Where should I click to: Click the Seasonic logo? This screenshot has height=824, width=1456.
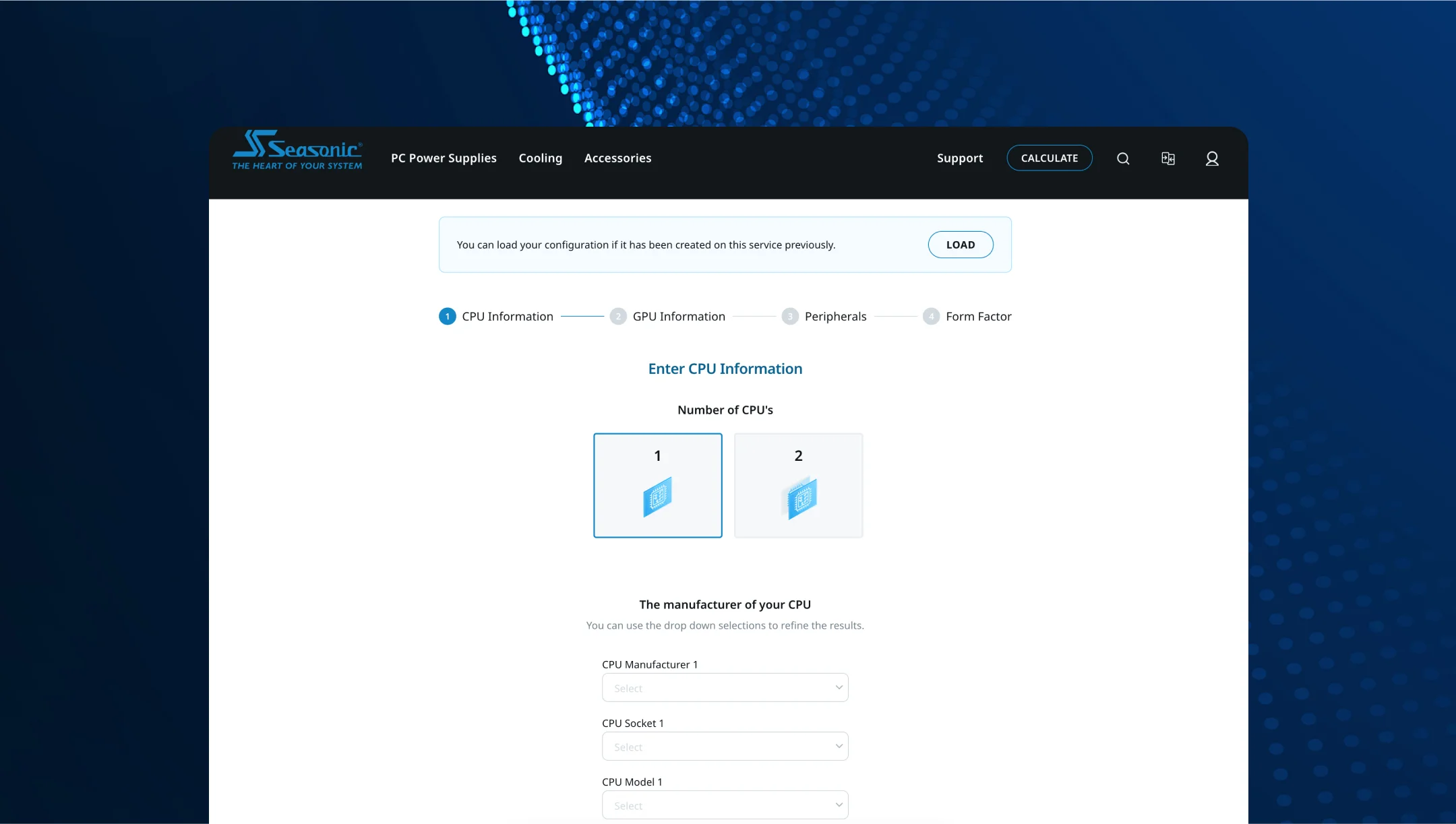click(x=297, y=150)
